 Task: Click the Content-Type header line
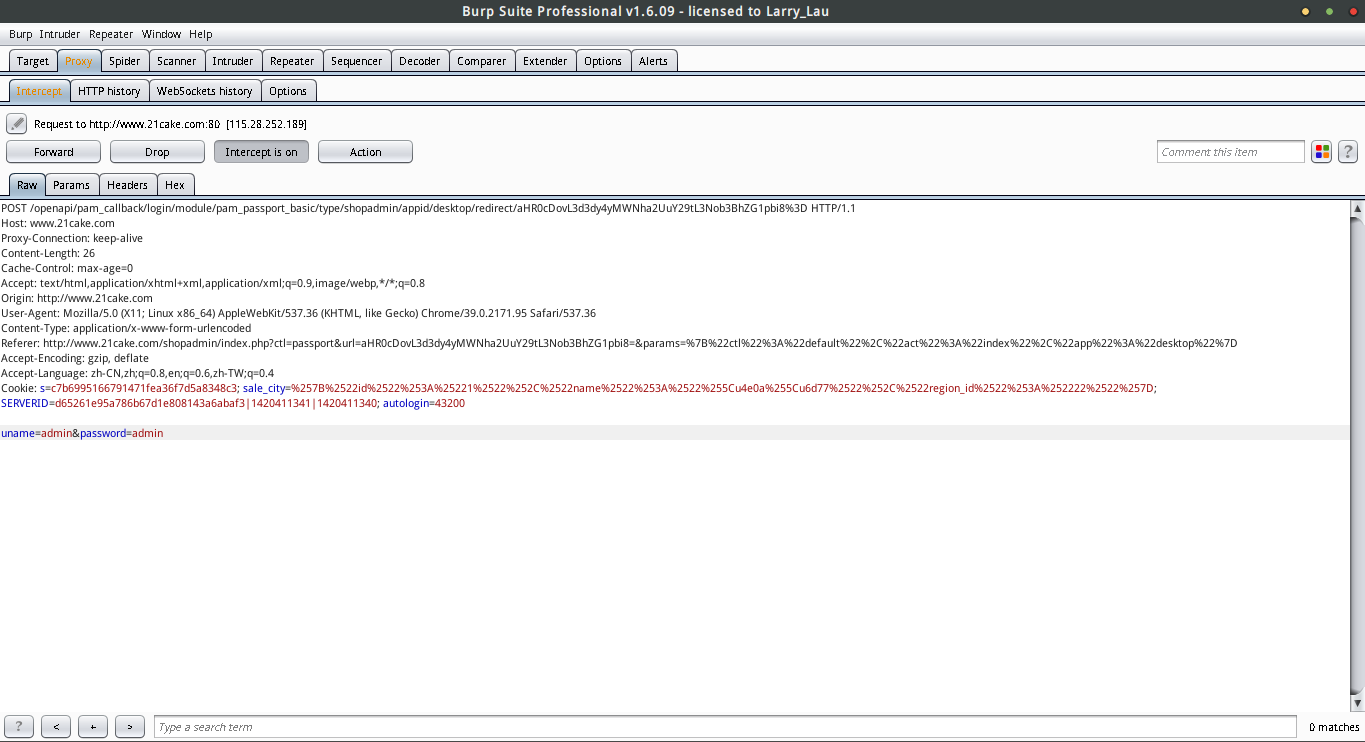[x=126, y=328]
